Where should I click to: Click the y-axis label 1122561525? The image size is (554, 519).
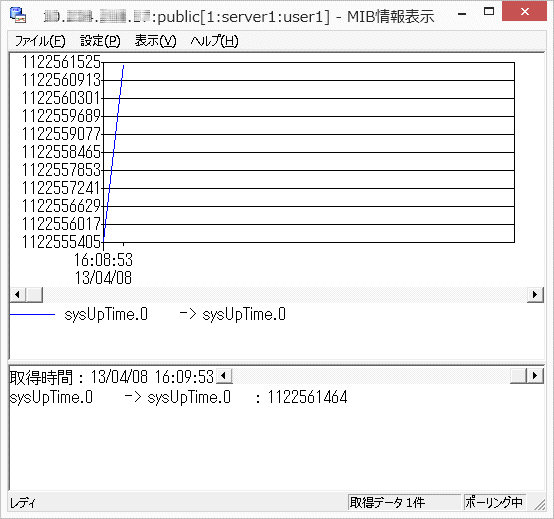tap(61, 62)
